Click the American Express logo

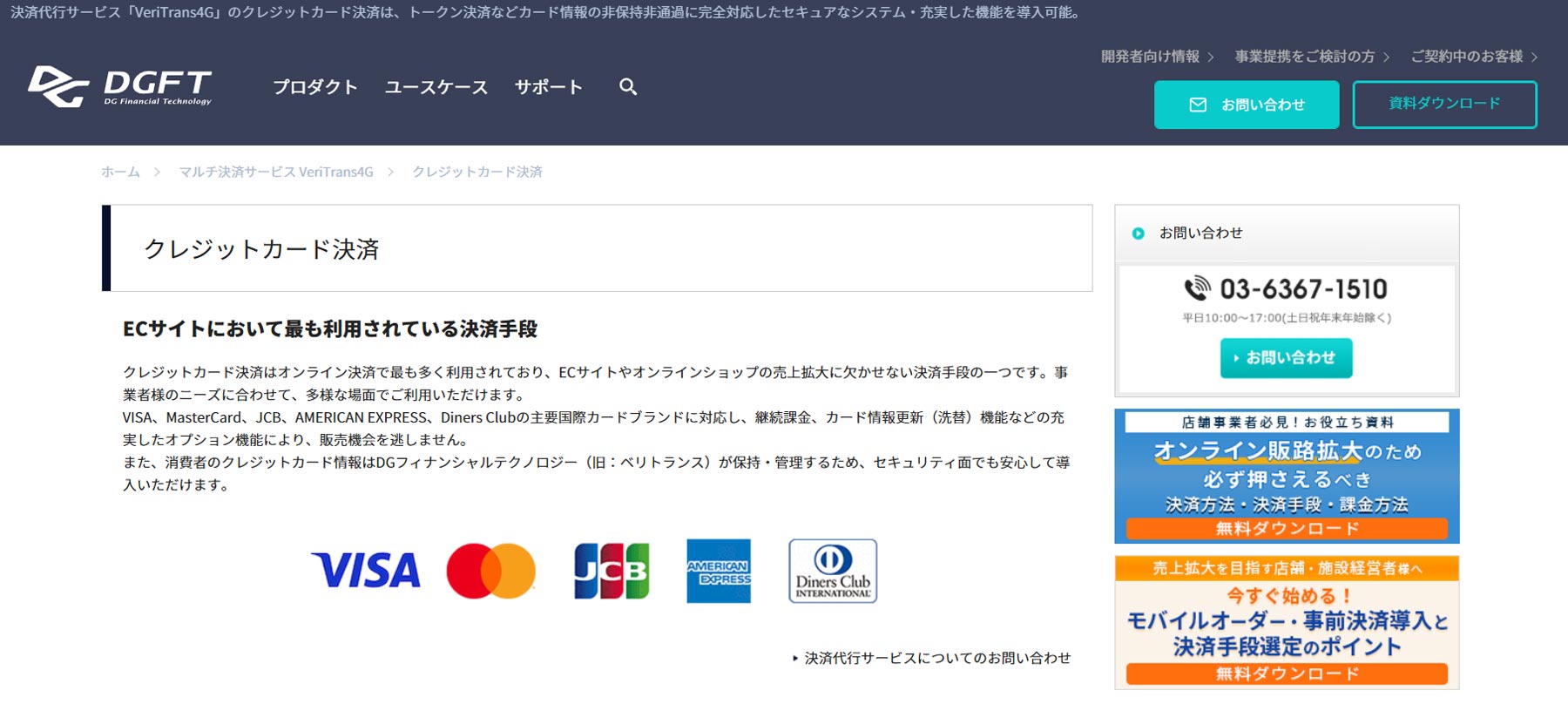719,571
